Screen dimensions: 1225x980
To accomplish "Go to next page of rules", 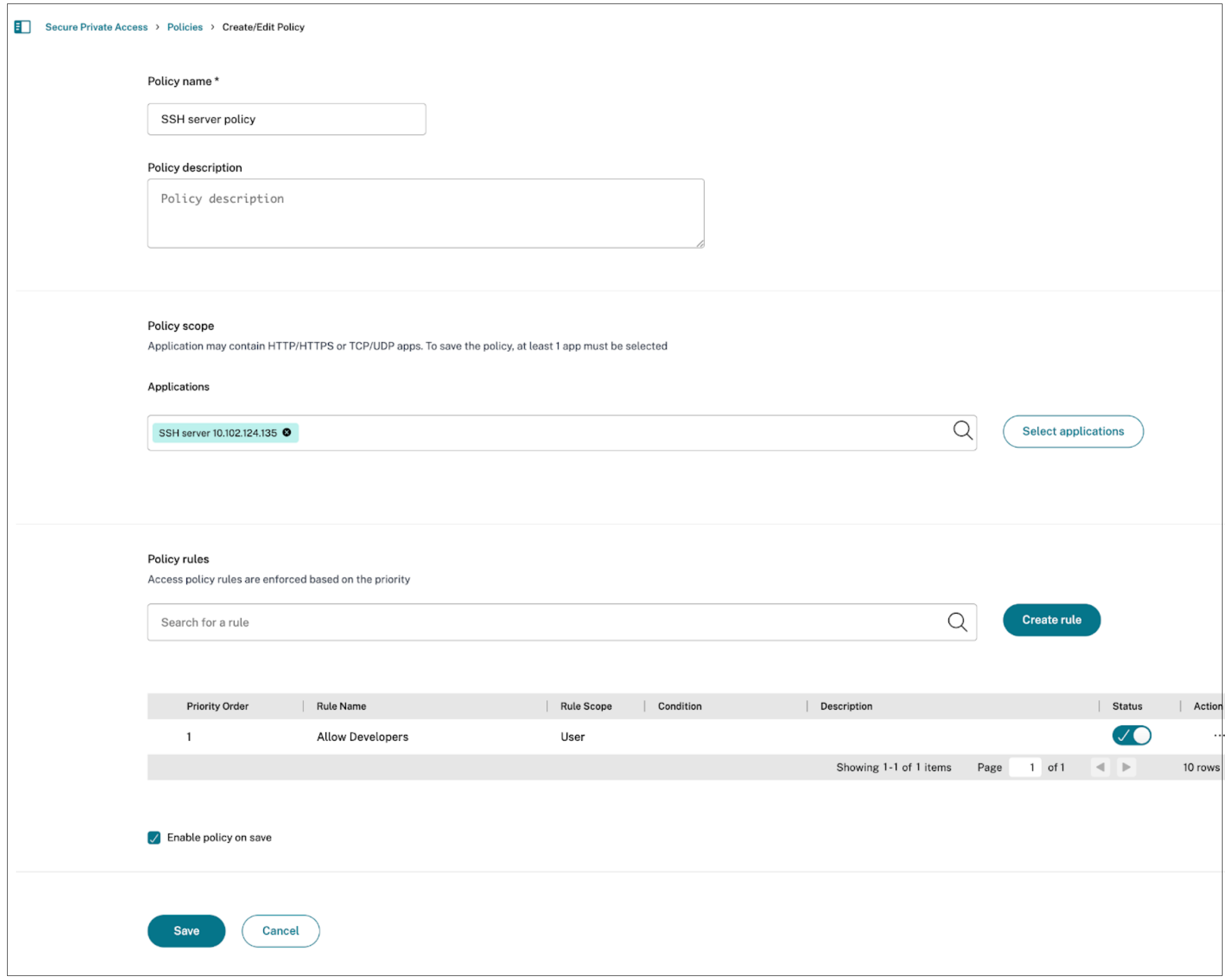I will coord(1126,767).
